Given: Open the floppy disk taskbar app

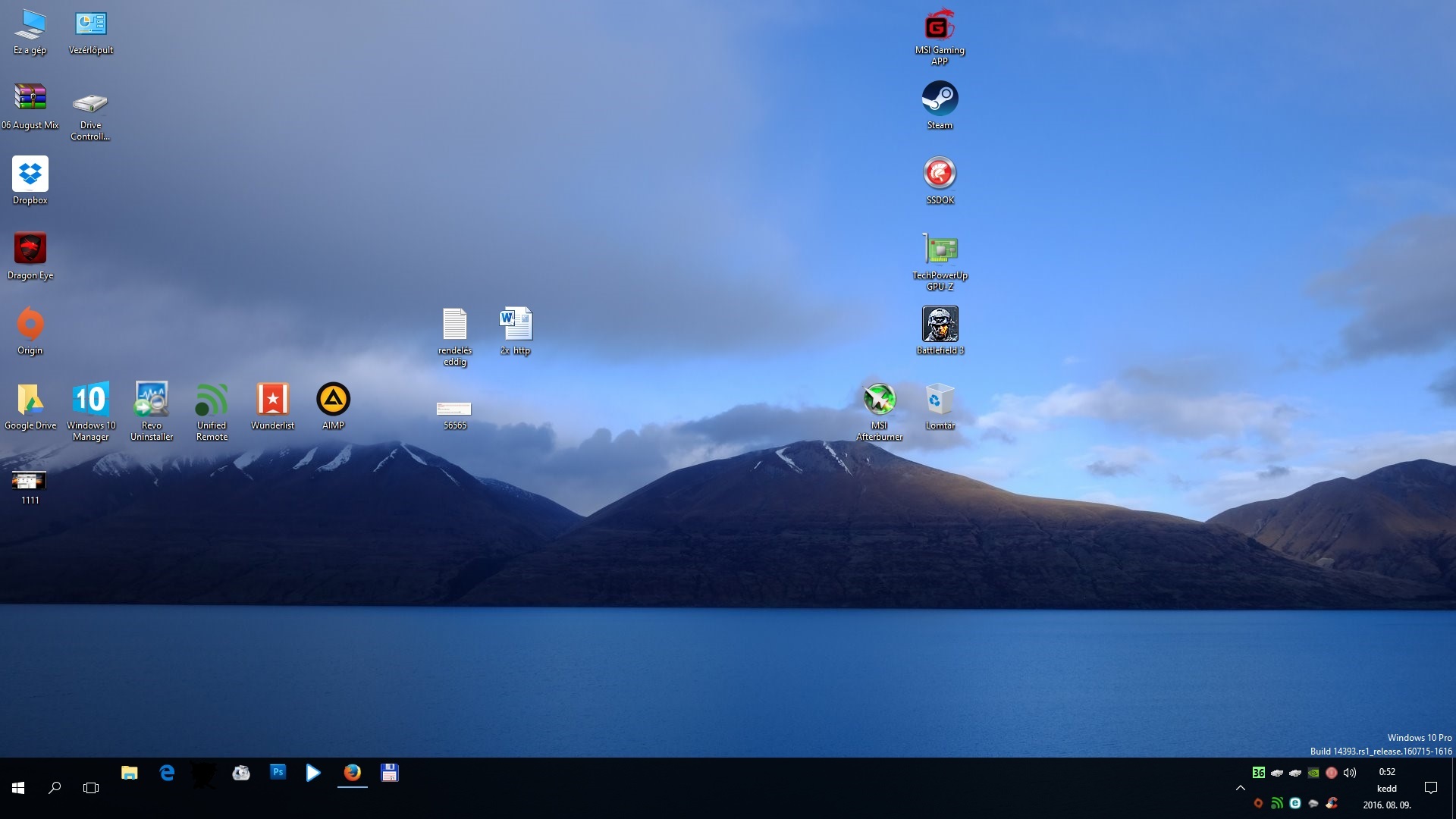Looking at the screenshot, I should [390, 773].
